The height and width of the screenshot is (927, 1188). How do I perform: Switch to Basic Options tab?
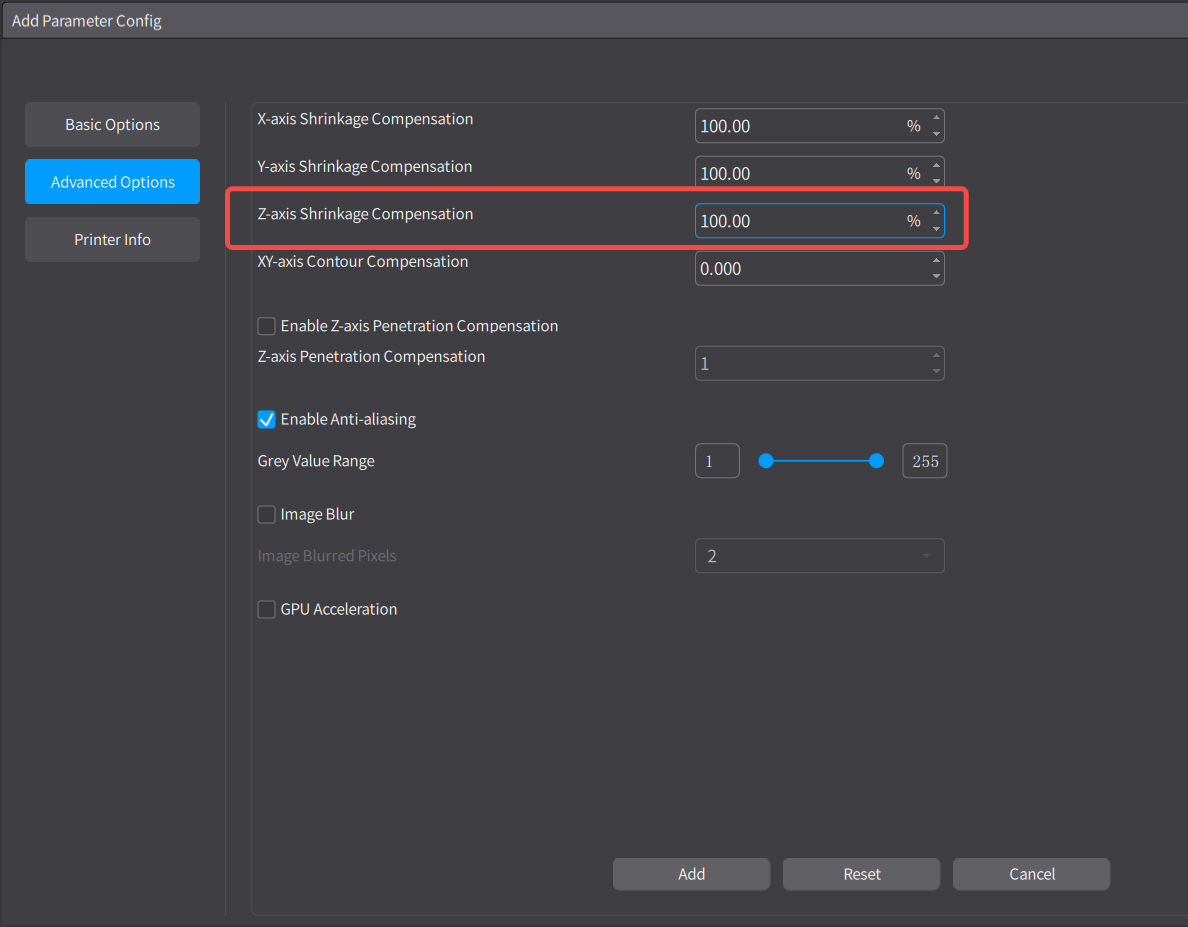pyautogui.click(x=112, y=125)
